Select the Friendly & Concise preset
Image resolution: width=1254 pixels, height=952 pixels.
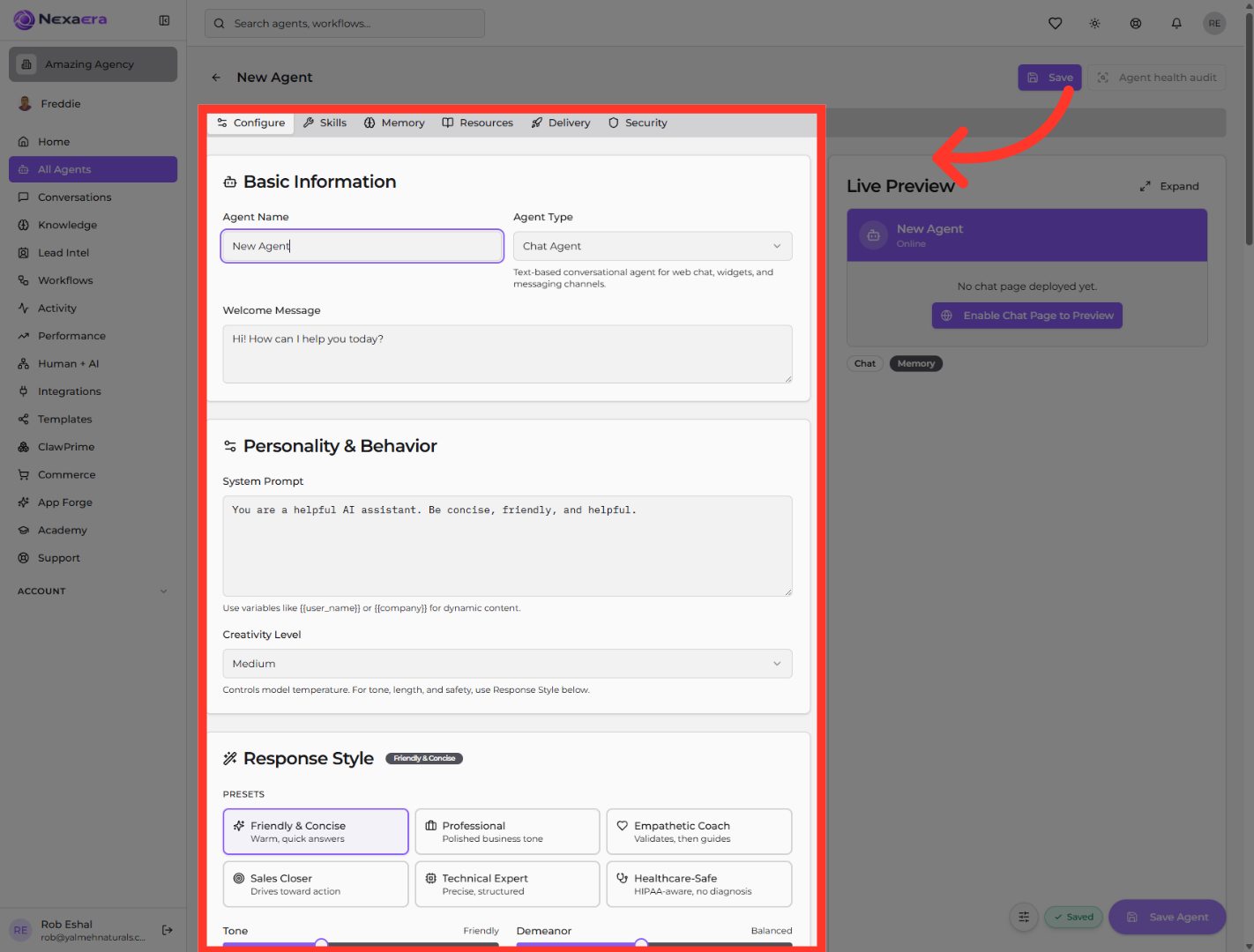[x=316, y=831]
